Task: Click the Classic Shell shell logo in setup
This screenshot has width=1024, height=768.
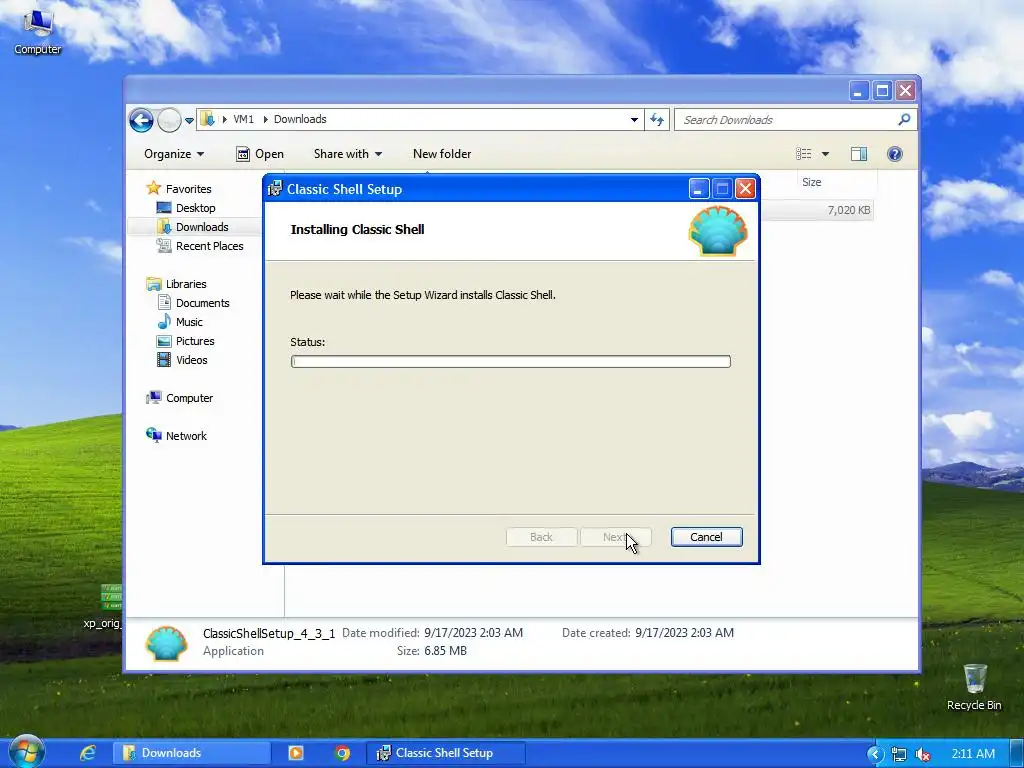Action: coord(718,231)
